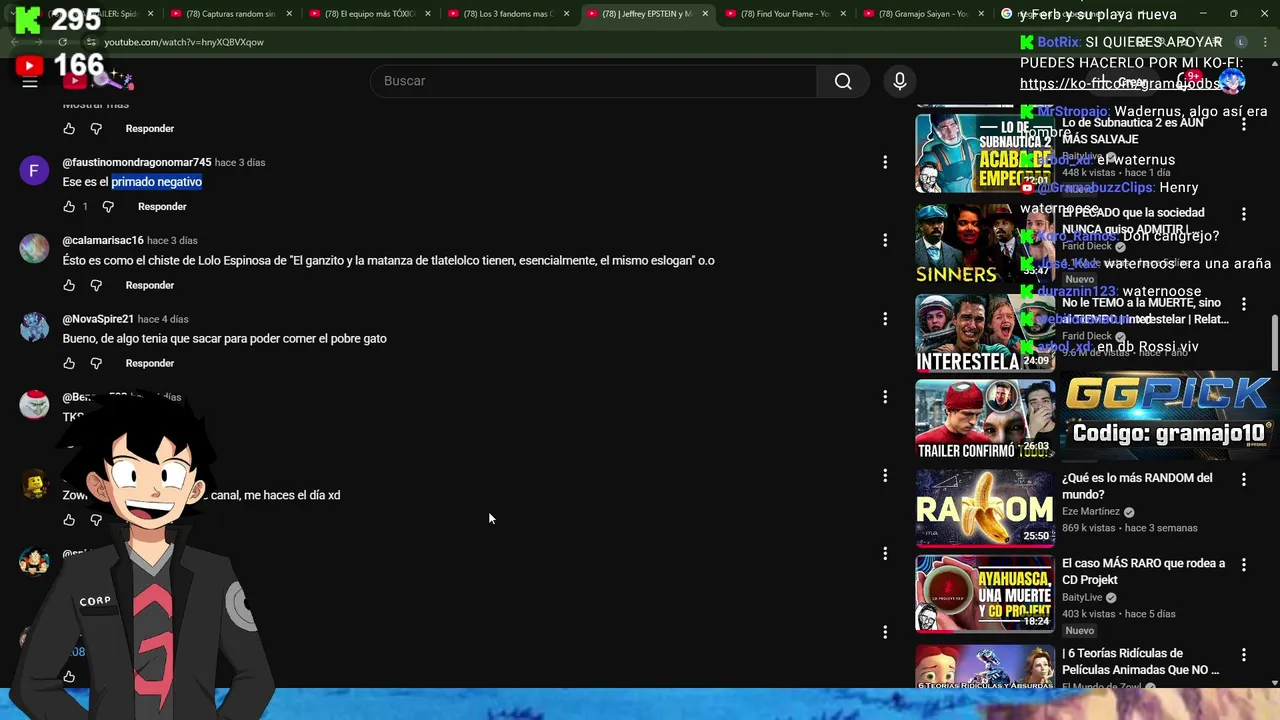Open the RANDOM banana video thumbnail
1280x720 pixels.
[x=985, y=508]
